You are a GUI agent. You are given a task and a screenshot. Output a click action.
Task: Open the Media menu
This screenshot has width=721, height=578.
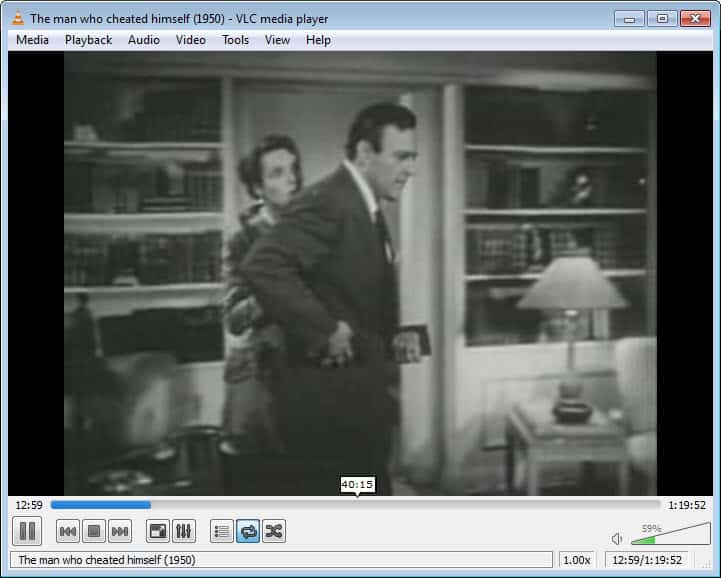coord(32,40)
